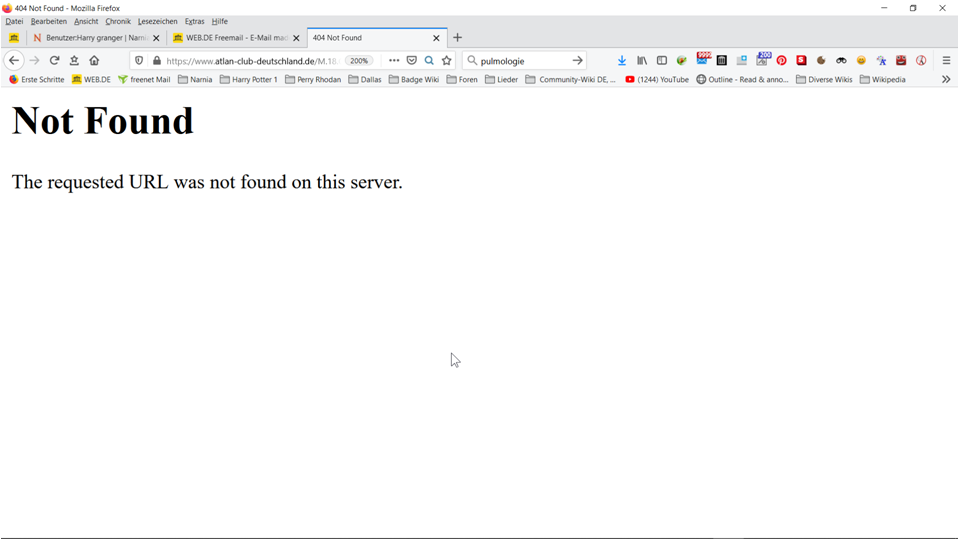Close the Benutzer:Harry granger tab
Screen dimensions: 959x540
tap(156, 38)
